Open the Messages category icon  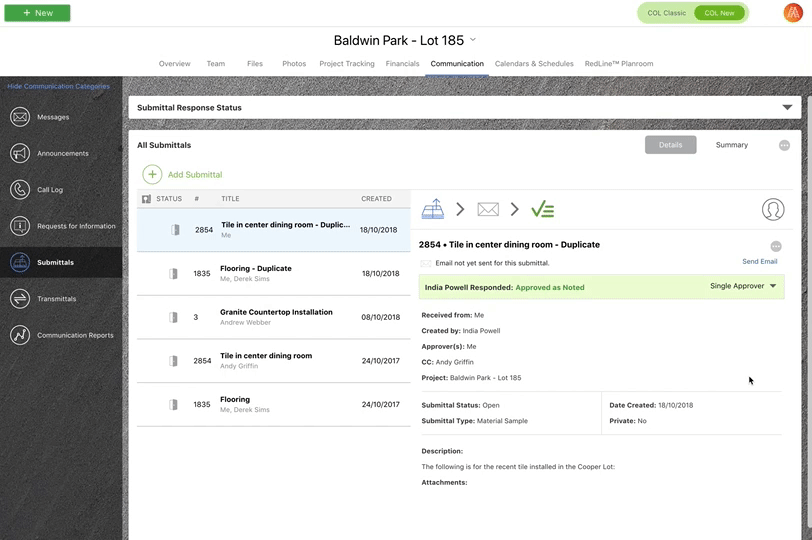coord(20,117)
